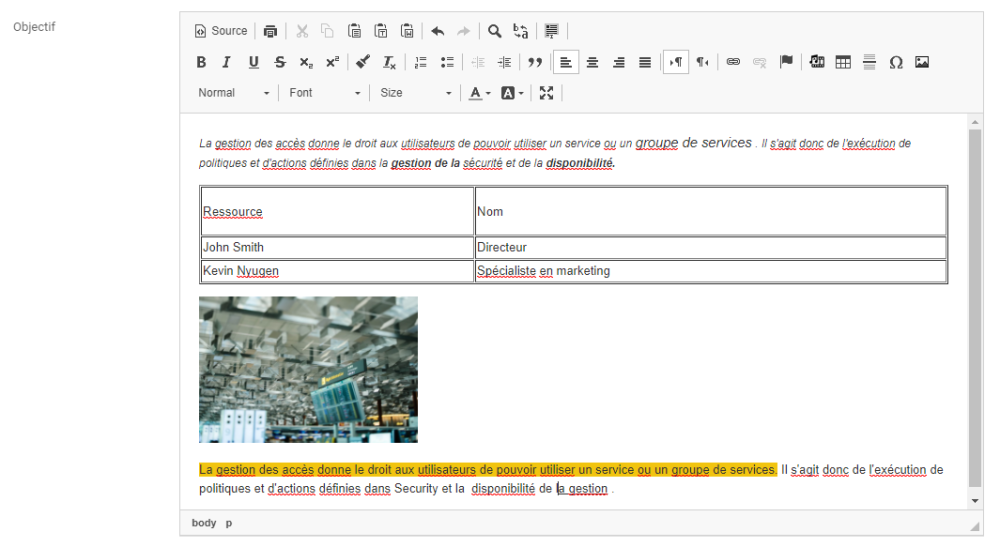Toggle Bold formatting
Image resolution: width=1000 pixels, height=547 pixels.
[x=201, y=62]
